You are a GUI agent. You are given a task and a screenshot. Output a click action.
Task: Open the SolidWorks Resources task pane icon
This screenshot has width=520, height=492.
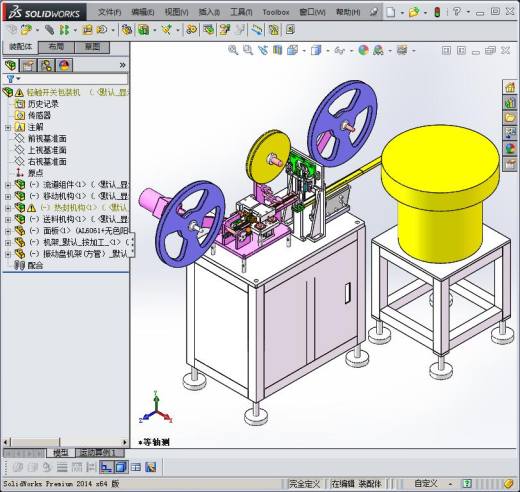coord(510,87)
